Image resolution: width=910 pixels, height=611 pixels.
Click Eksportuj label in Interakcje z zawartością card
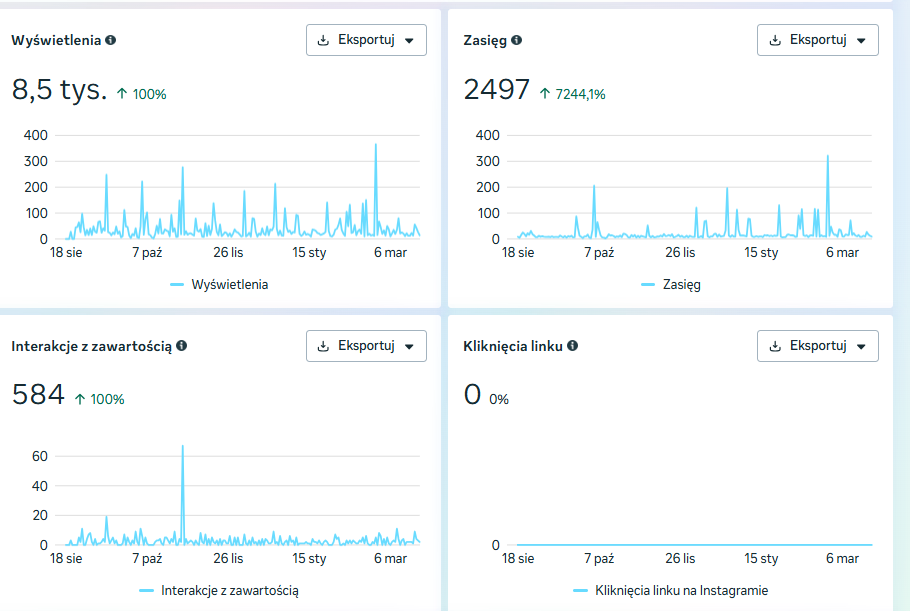(x=366, y=346)
